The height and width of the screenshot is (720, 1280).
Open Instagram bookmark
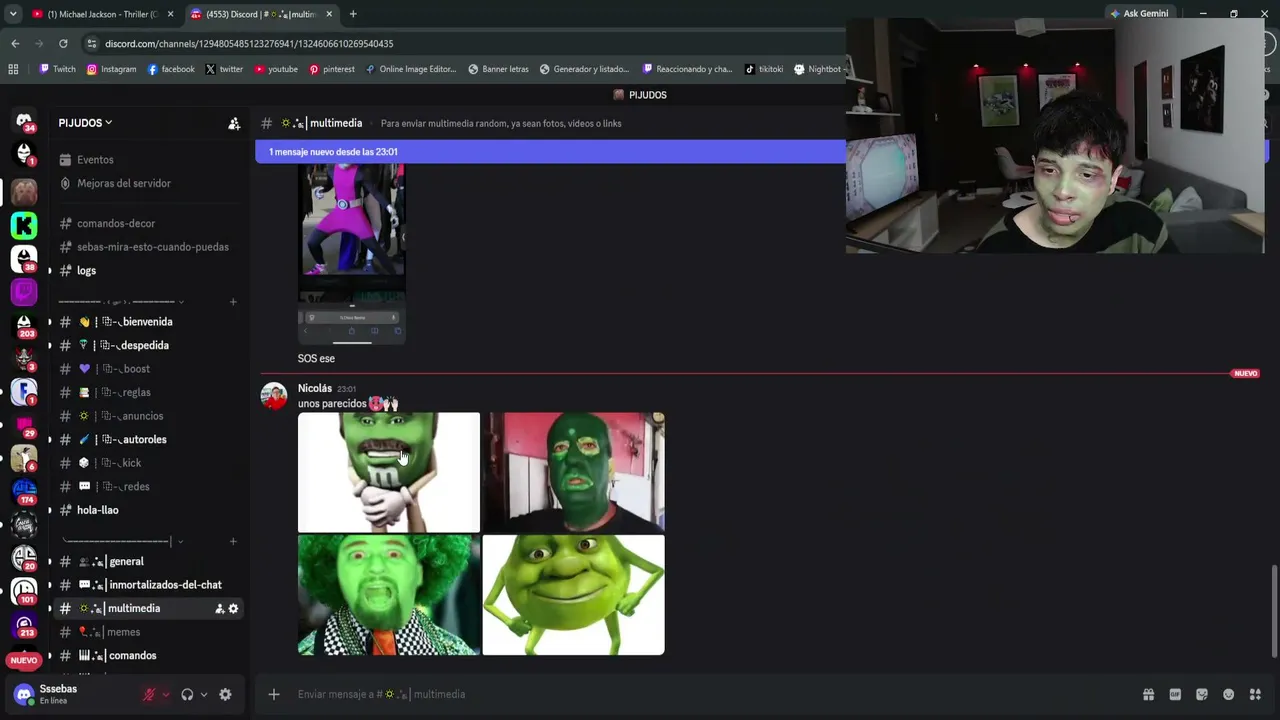(111, 69)
